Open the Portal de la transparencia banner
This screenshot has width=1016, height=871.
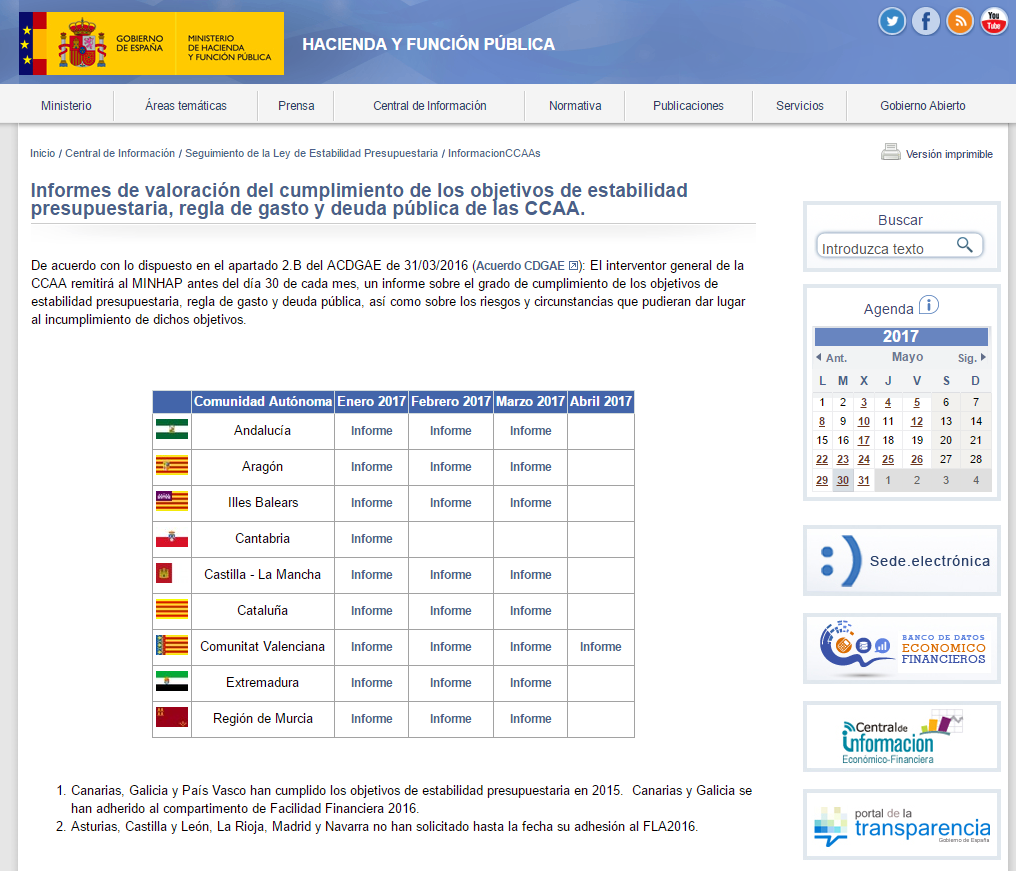click(901, 824)
